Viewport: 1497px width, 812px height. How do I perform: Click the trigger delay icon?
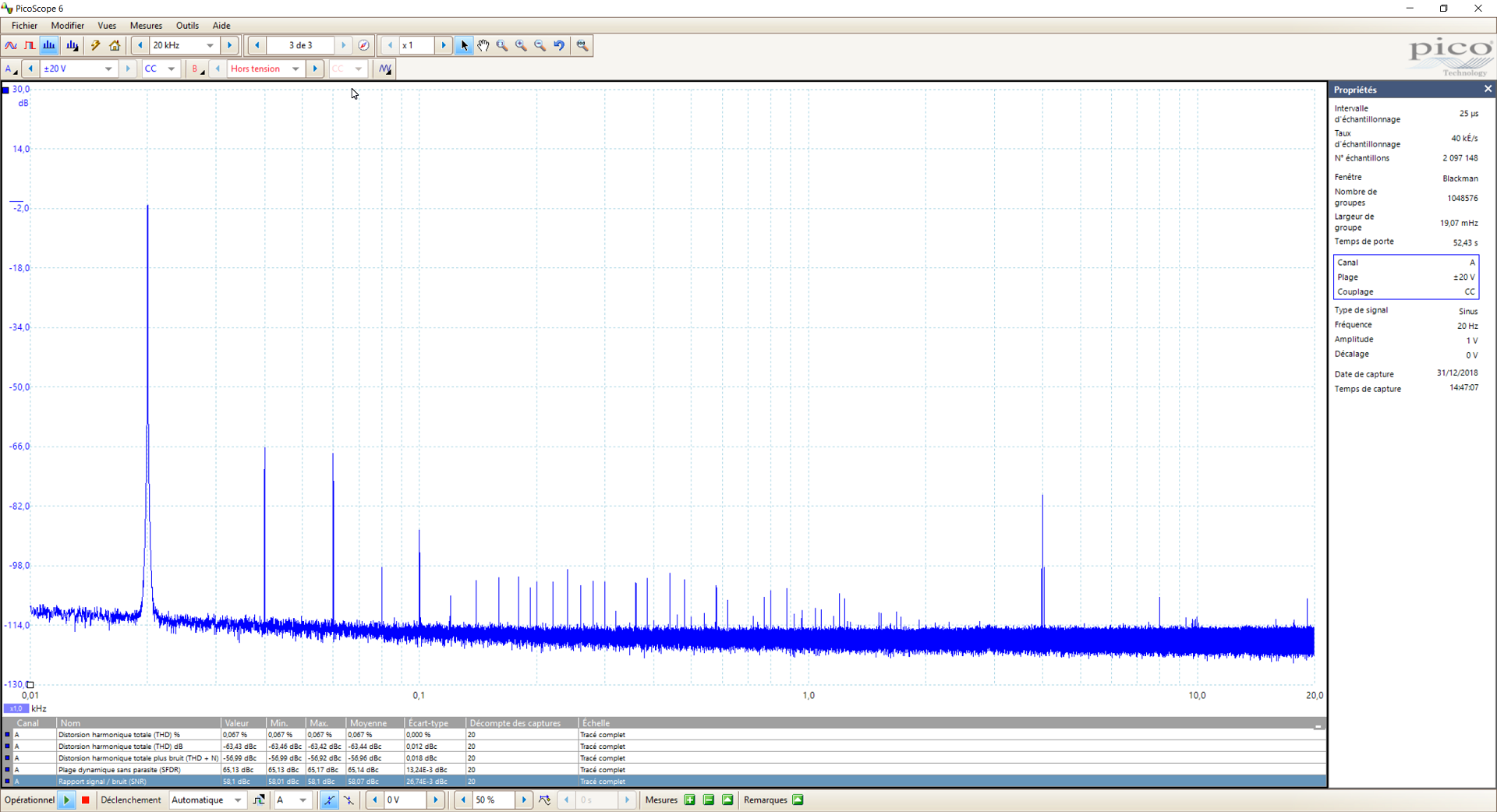(545, 800)
